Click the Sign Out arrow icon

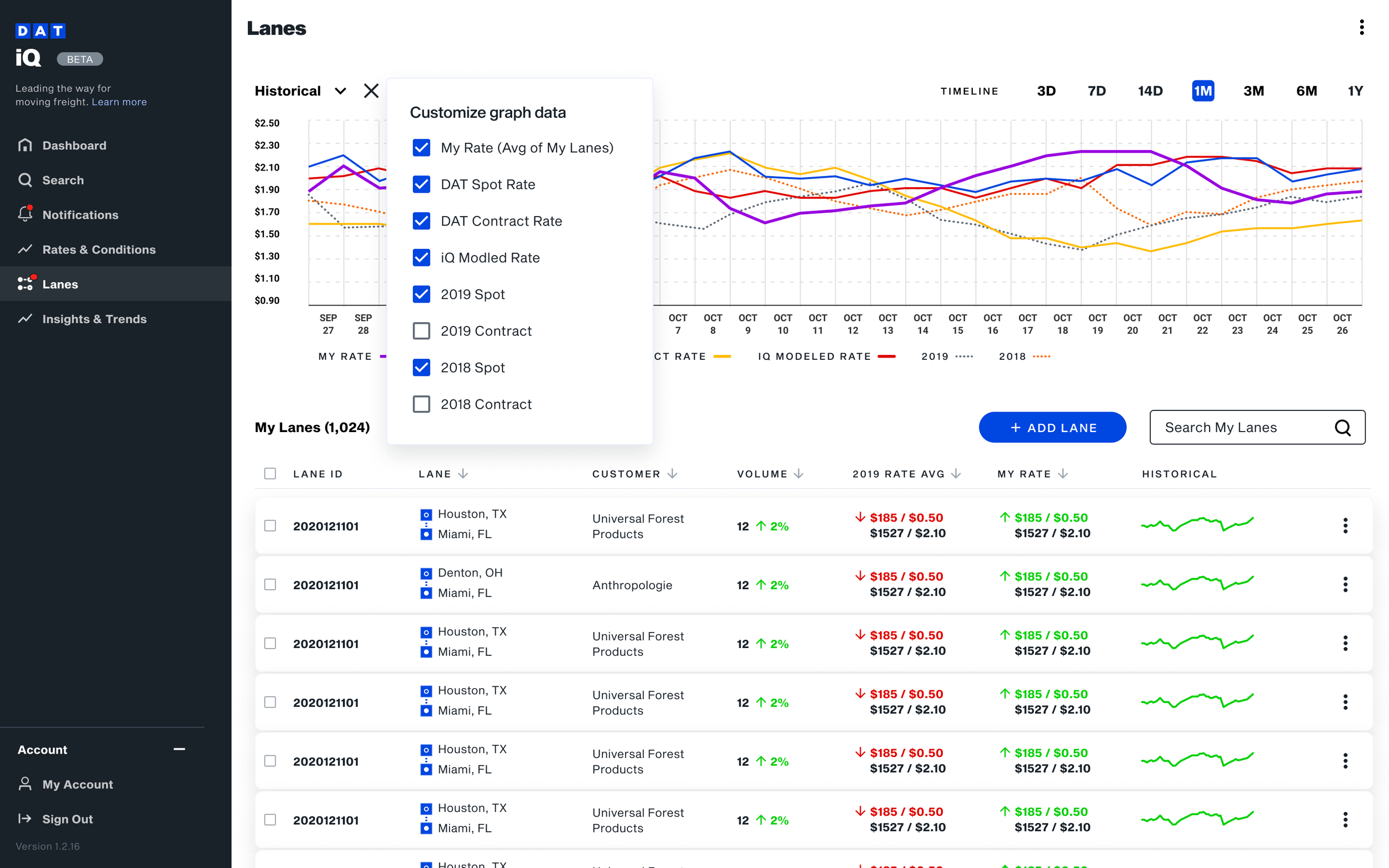click(24, 819)
